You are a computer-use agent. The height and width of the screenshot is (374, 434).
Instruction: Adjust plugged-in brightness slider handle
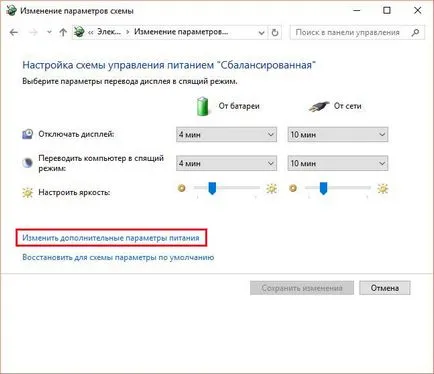(x=323, y=188)
